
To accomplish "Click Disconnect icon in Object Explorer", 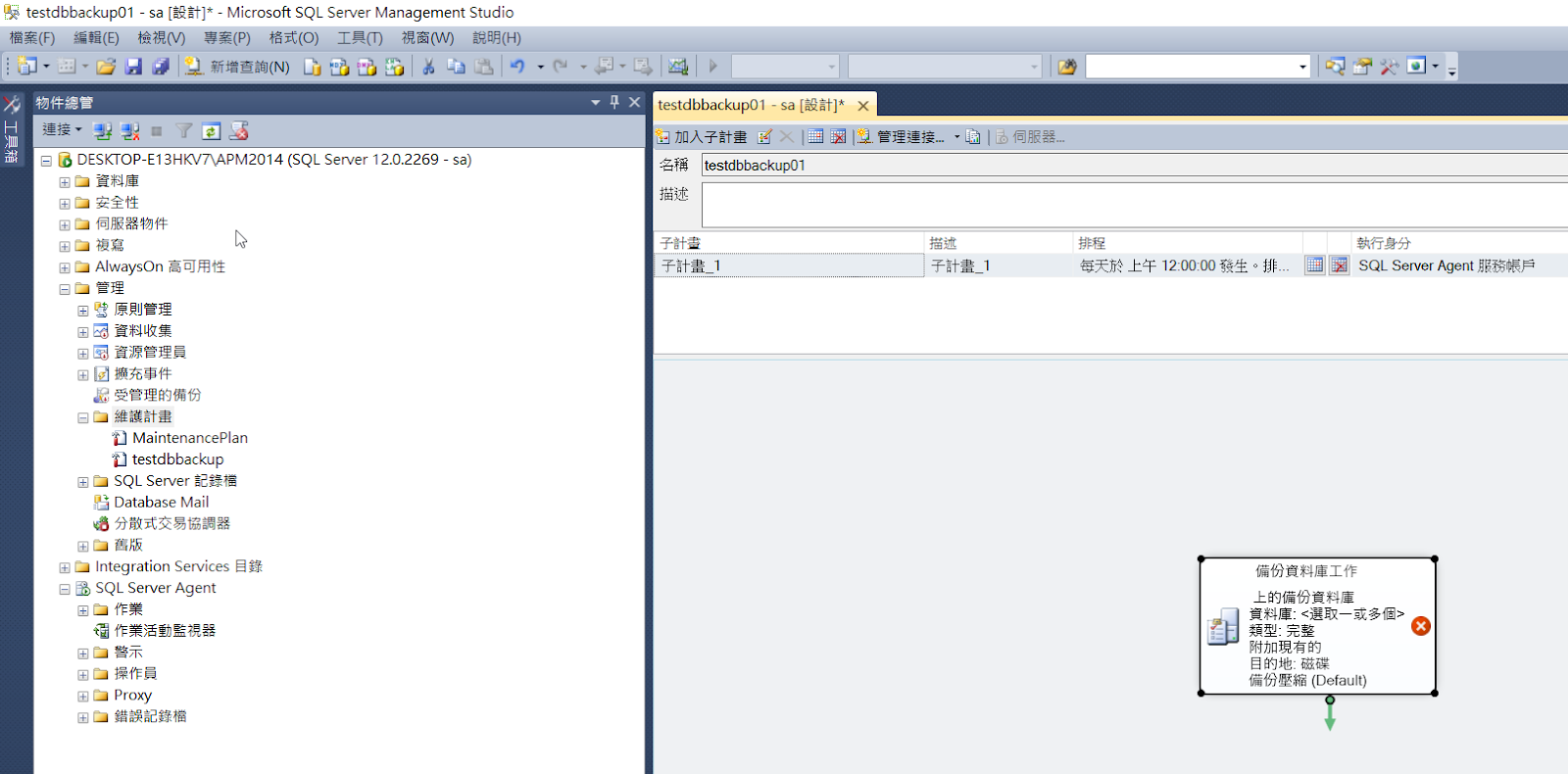I will click(129, 130).
